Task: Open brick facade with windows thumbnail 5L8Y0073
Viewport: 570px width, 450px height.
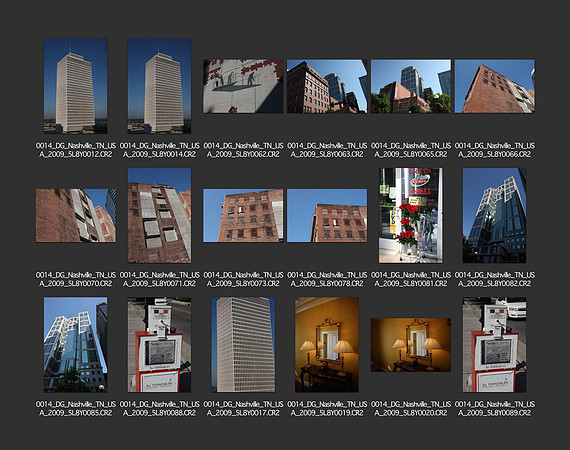Action: (x=243, y=215)
